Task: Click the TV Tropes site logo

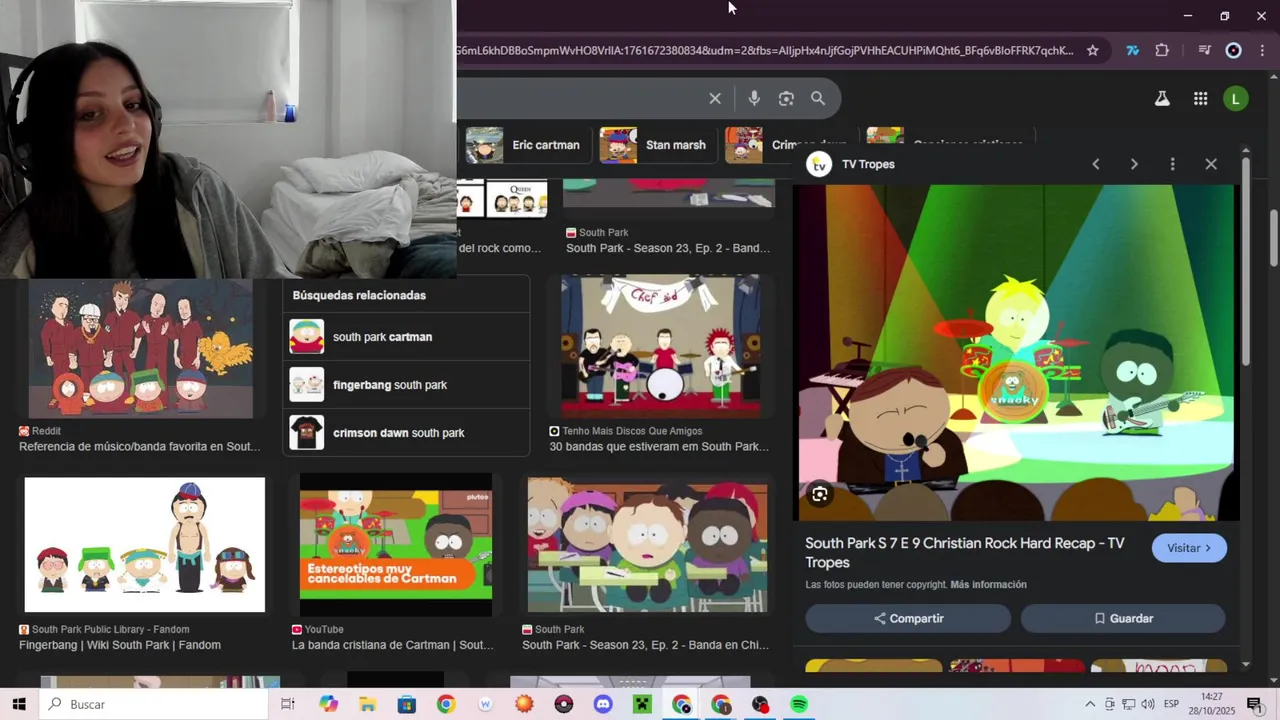Action: (819, 164)
